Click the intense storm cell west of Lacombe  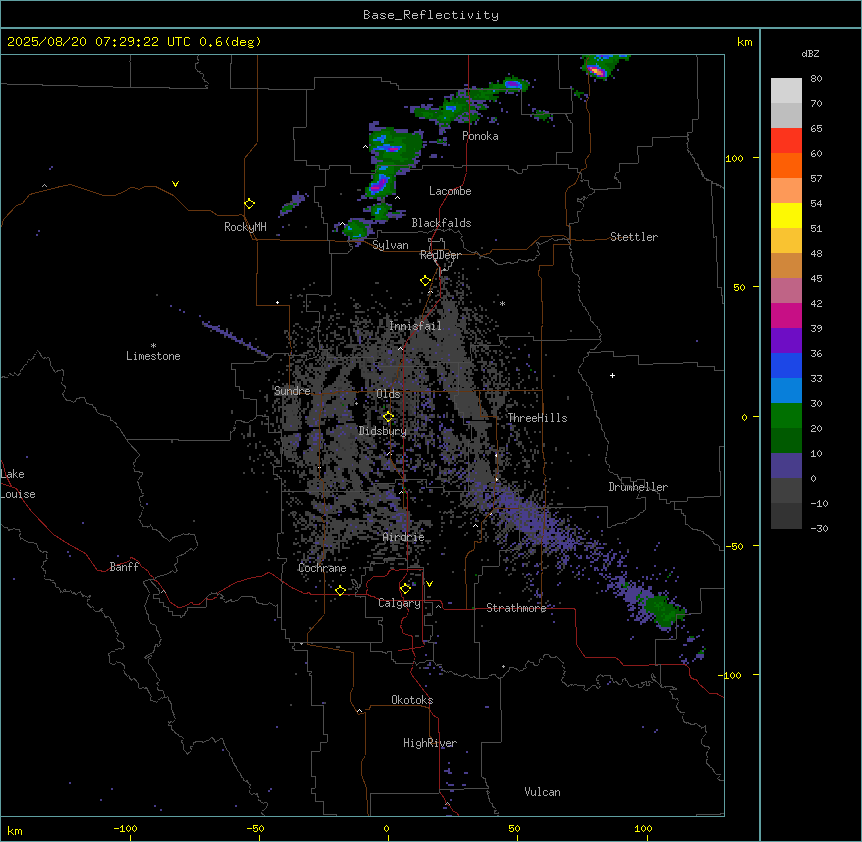[380, 184]
